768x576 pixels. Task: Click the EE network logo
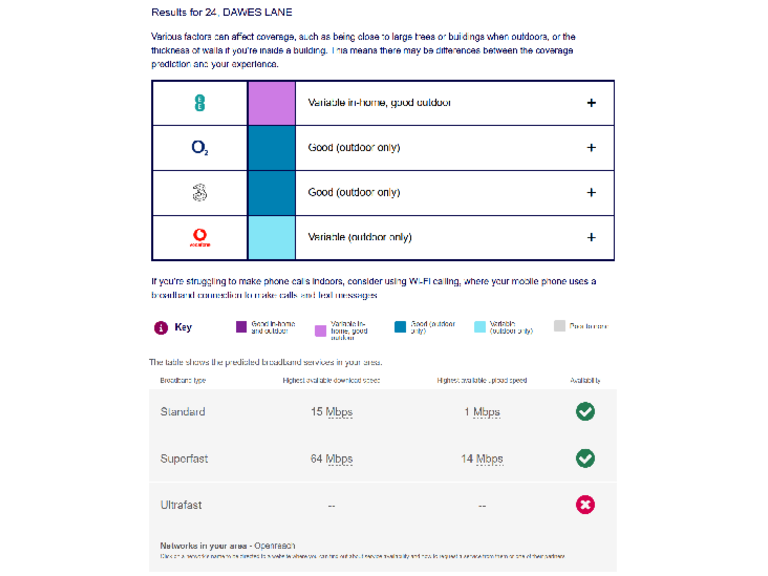coord(200,103)
